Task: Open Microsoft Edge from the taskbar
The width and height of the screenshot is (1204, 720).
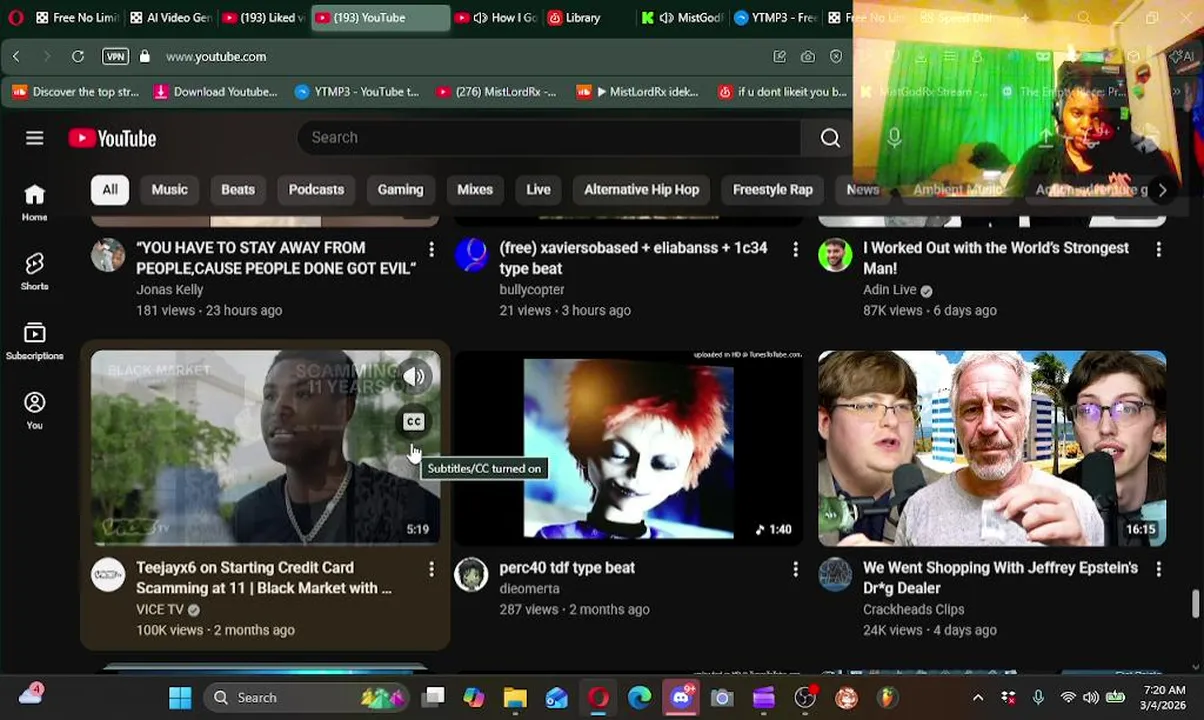Action: click(x=639, y=698)
